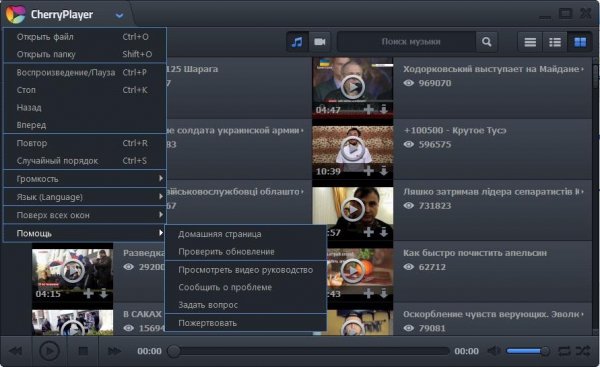Toggle the repeat button in player bar
The height and width of the screenshot is (367, 600).
pyautogui.click(x=564, y=351)
